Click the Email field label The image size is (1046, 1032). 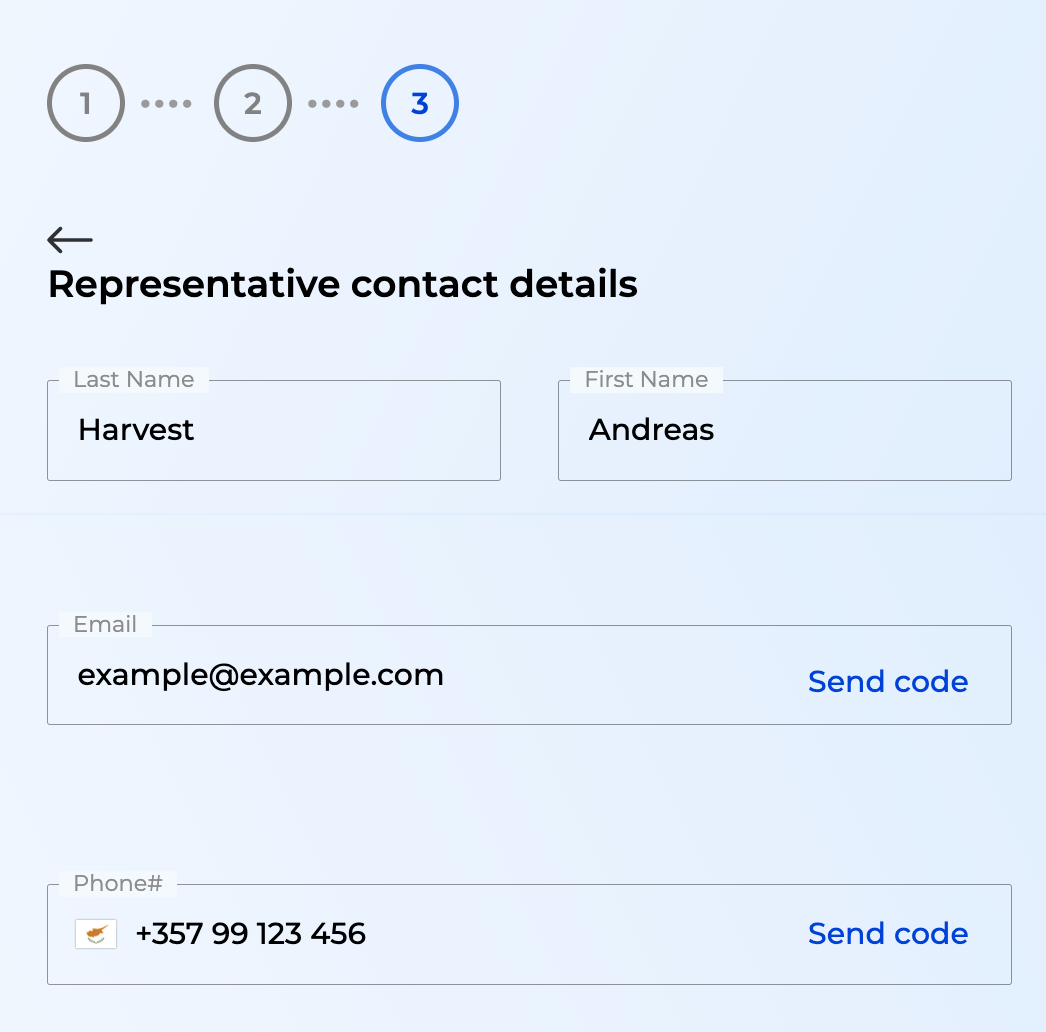click(x=105, y=624)
